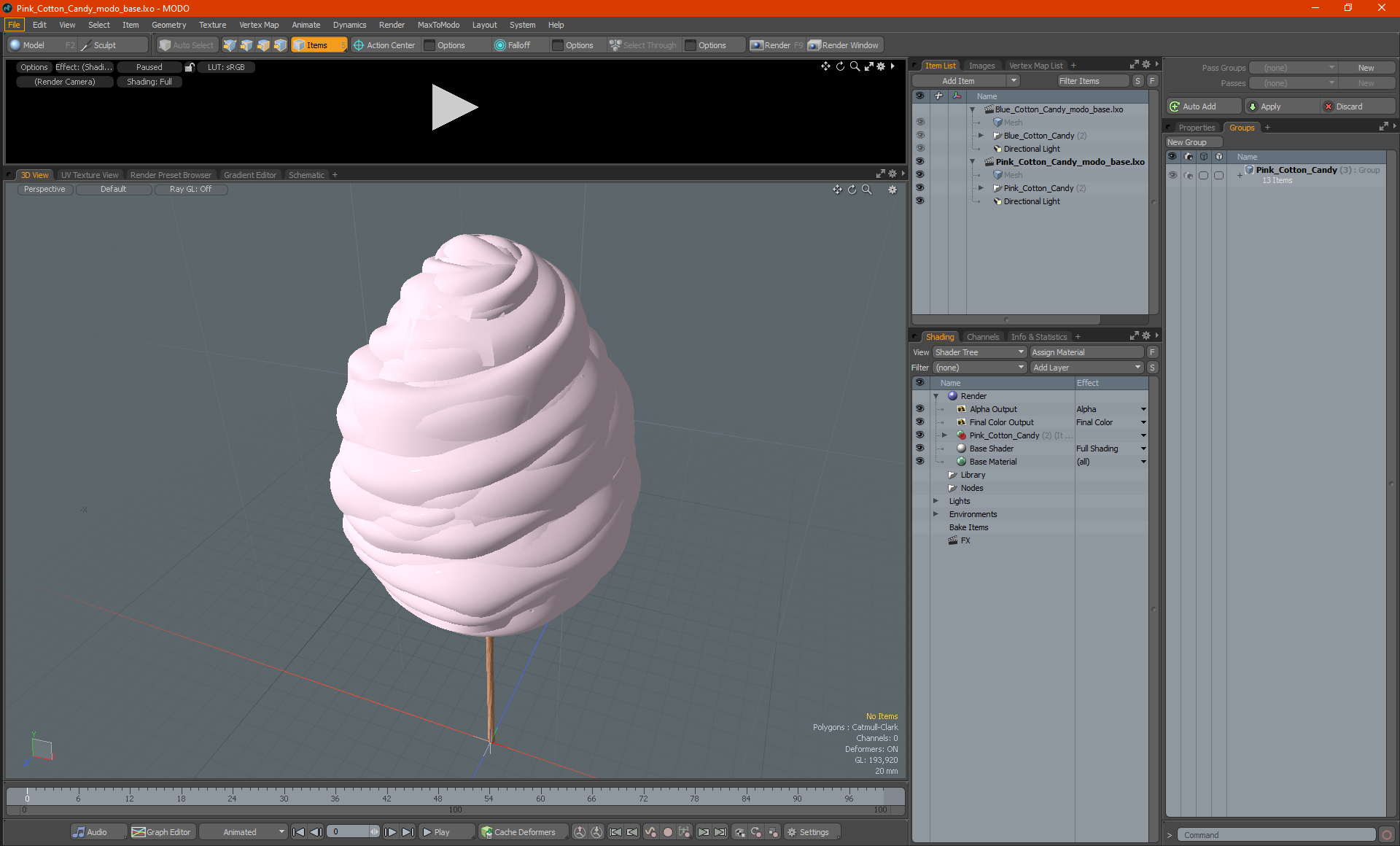Image resolution: width=1400 pixels, height=846 pixels.
Task: Step to the previous frame
Action: coord(316,832)
